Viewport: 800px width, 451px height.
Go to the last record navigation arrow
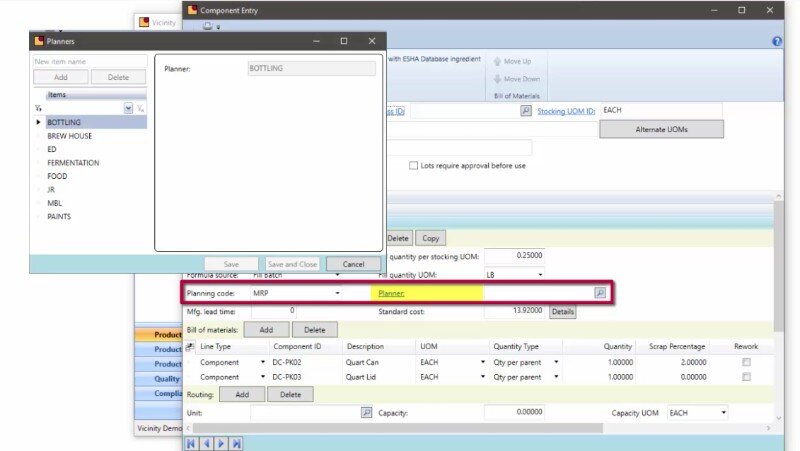(237, 442)
